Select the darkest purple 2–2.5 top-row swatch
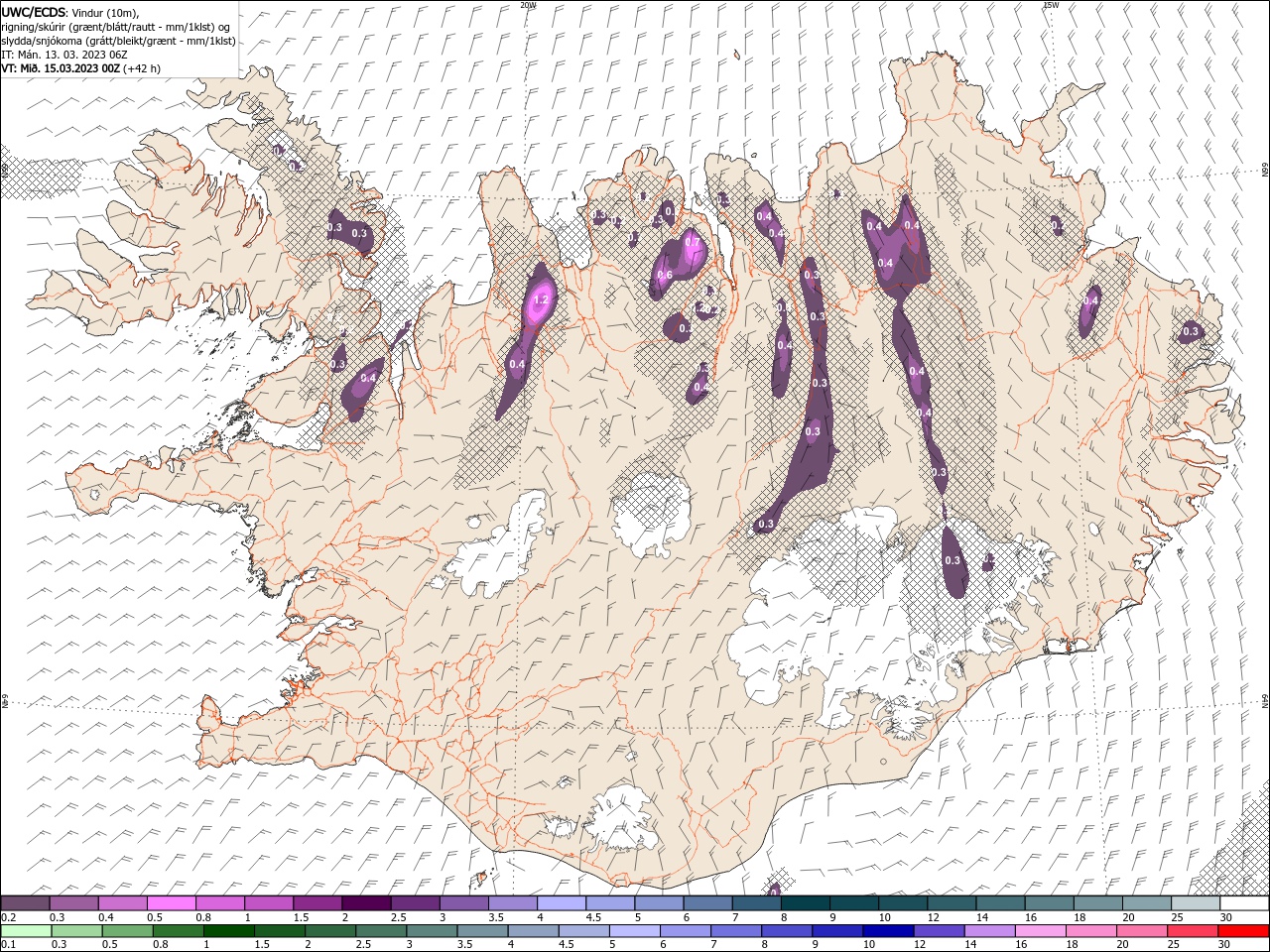The height and width of the screenshot is (952, 1270). coord(365,903)
